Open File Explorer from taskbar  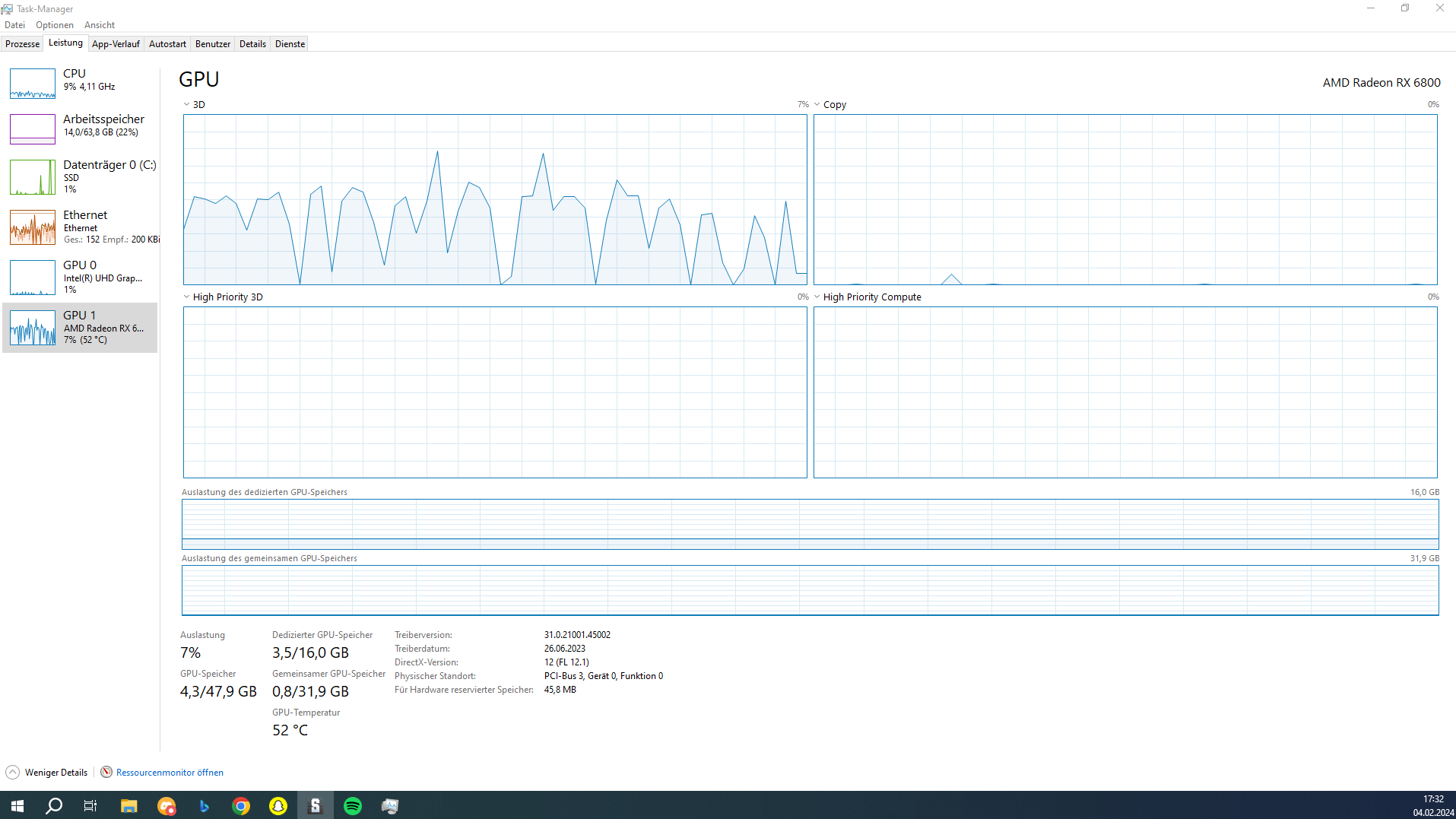pos(128,805)
